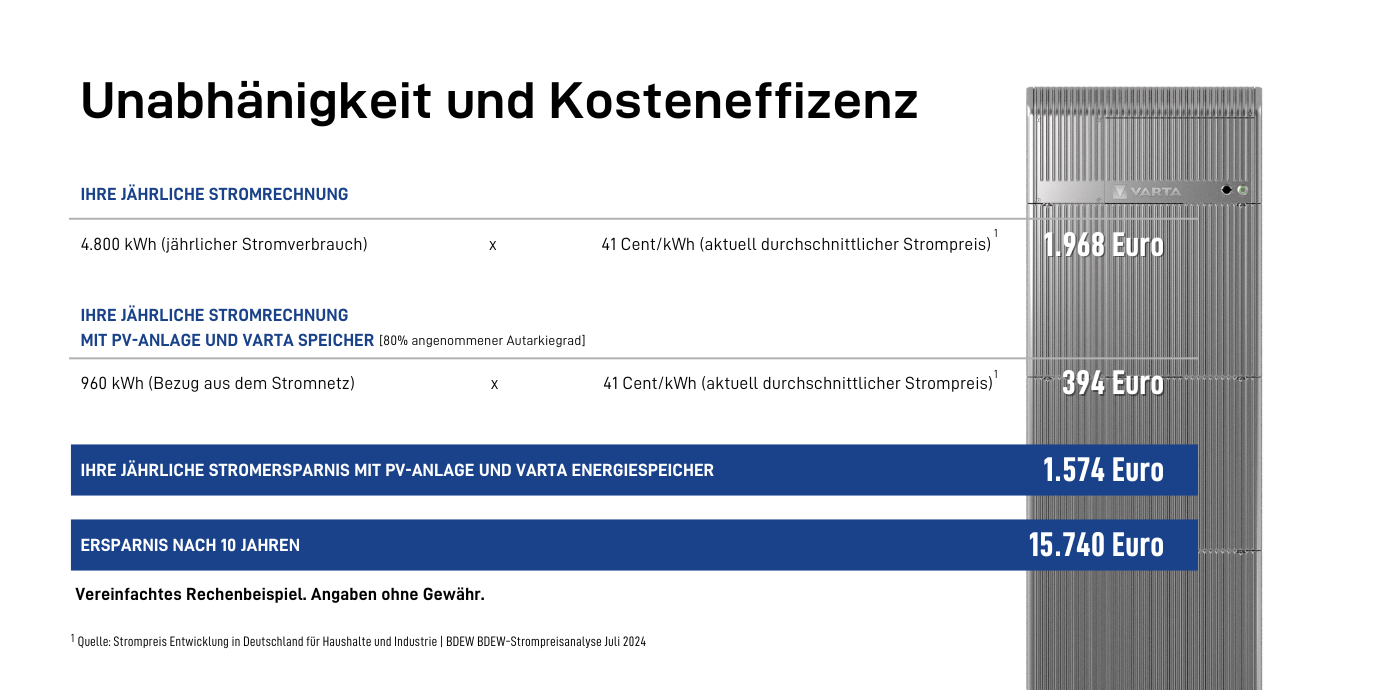This screenshot has width=1400, height=690.
Task: Select the 'Unabhängigkeit und Kosteneffizenz' headline
Action: 498,101
